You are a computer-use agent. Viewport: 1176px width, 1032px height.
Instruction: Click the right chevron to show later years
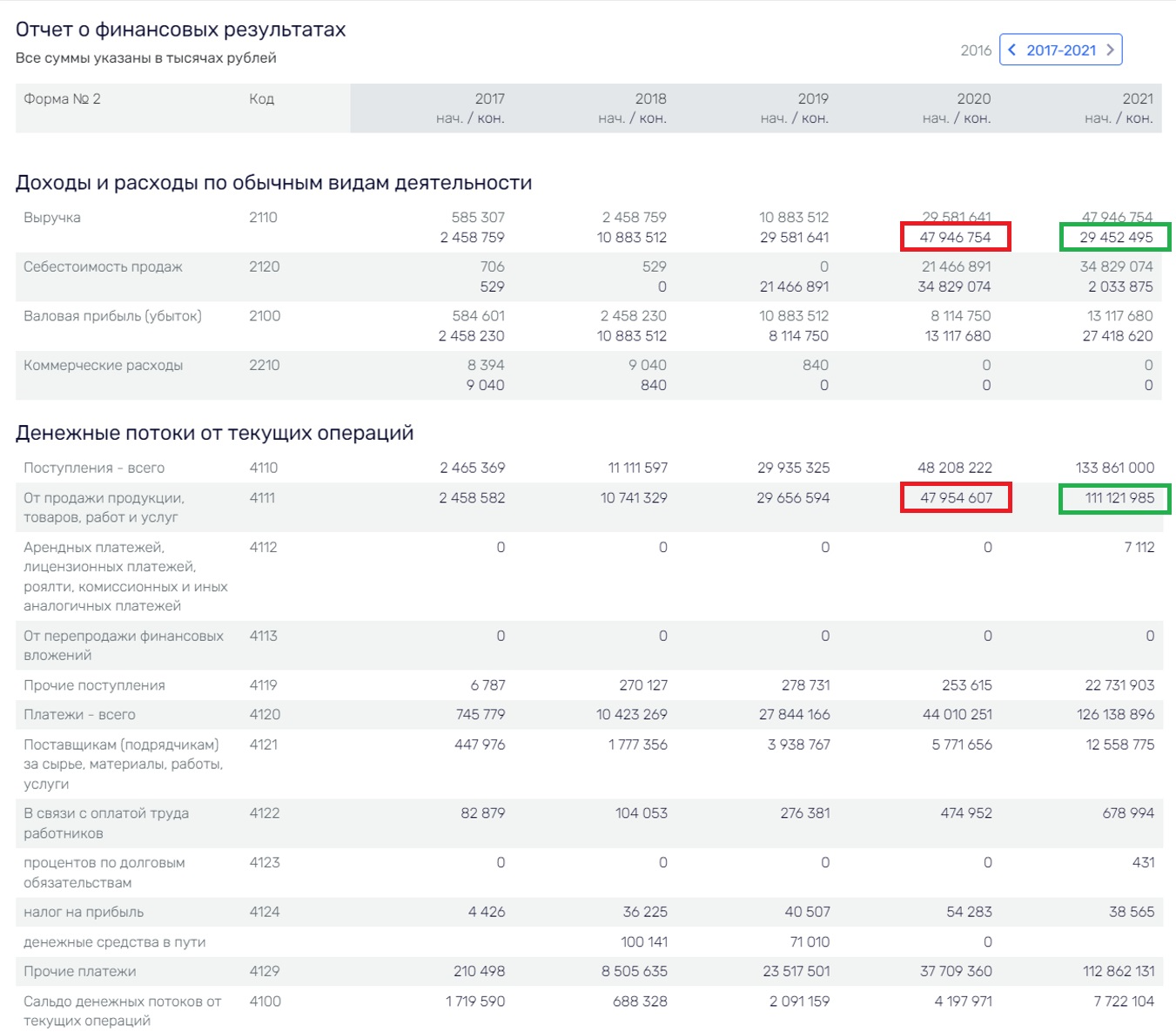pos(1110,51)
